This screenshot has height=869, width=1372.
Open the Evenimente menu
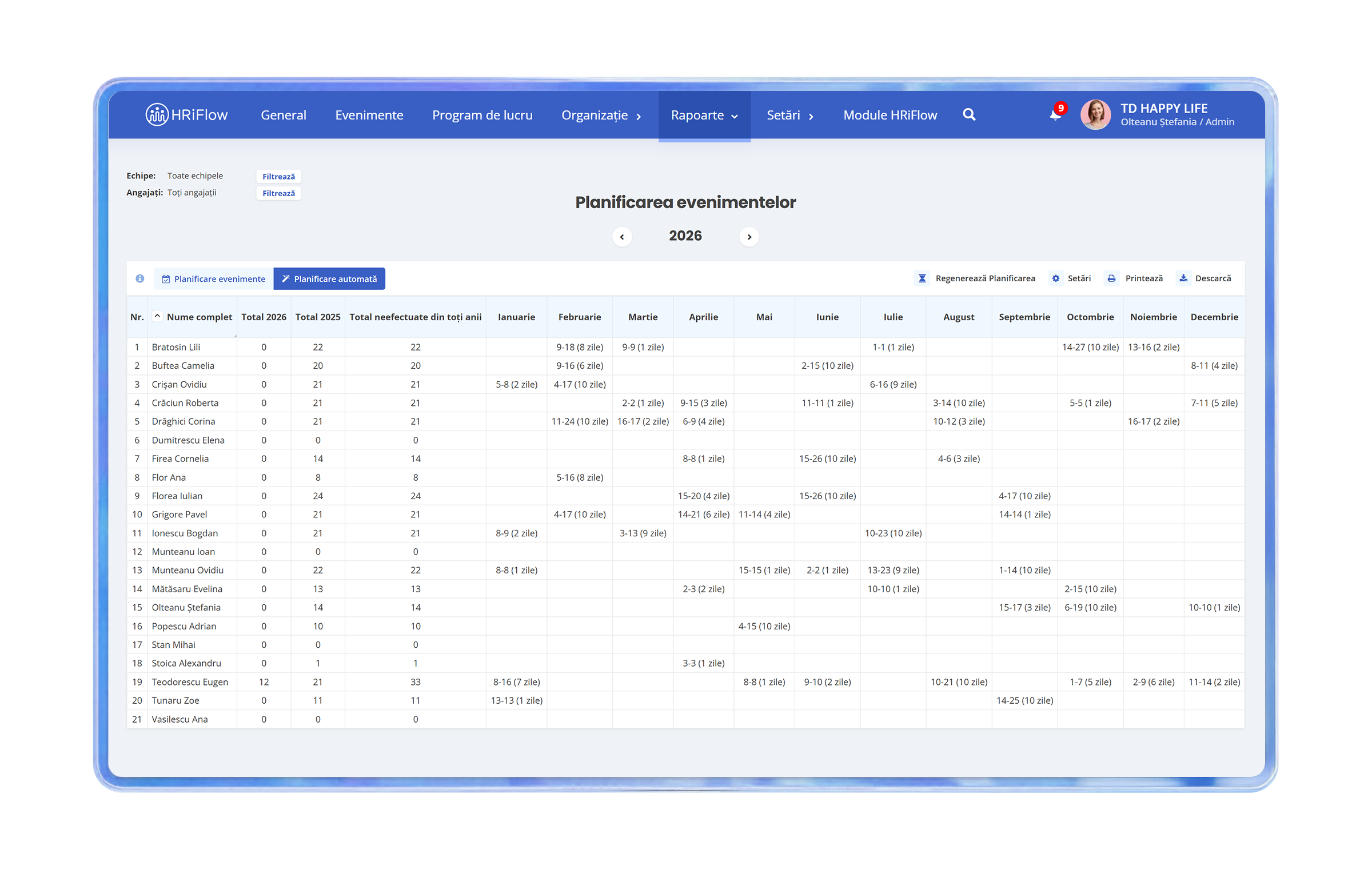[369, 115]
